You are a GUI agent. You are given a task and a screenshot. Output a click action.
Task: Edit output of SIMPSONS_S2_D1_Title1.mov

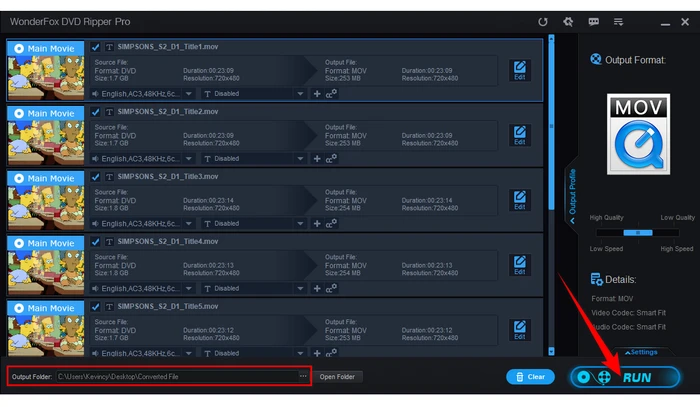520,71
